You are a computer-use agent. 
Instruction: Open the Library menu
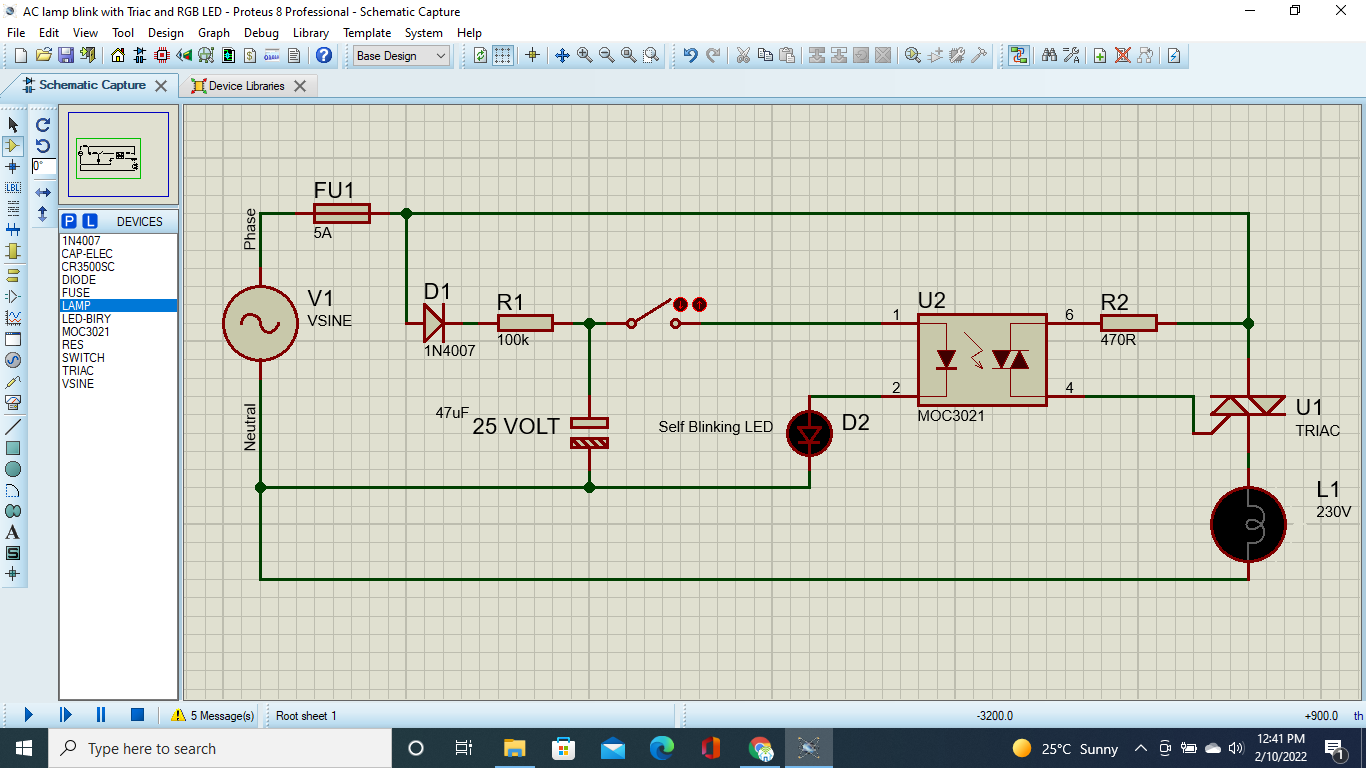coord(311,32)
